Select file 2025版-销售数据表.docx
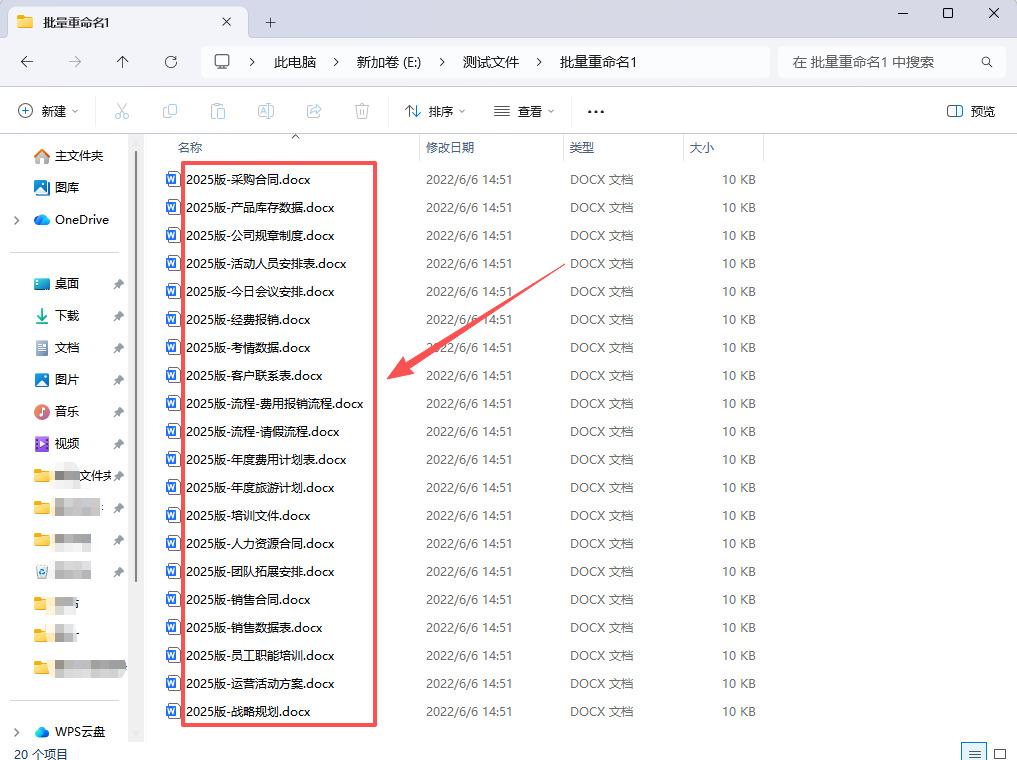Image resolution: width=1017 pixels, height=760 pixels. [x=254, y=627]
